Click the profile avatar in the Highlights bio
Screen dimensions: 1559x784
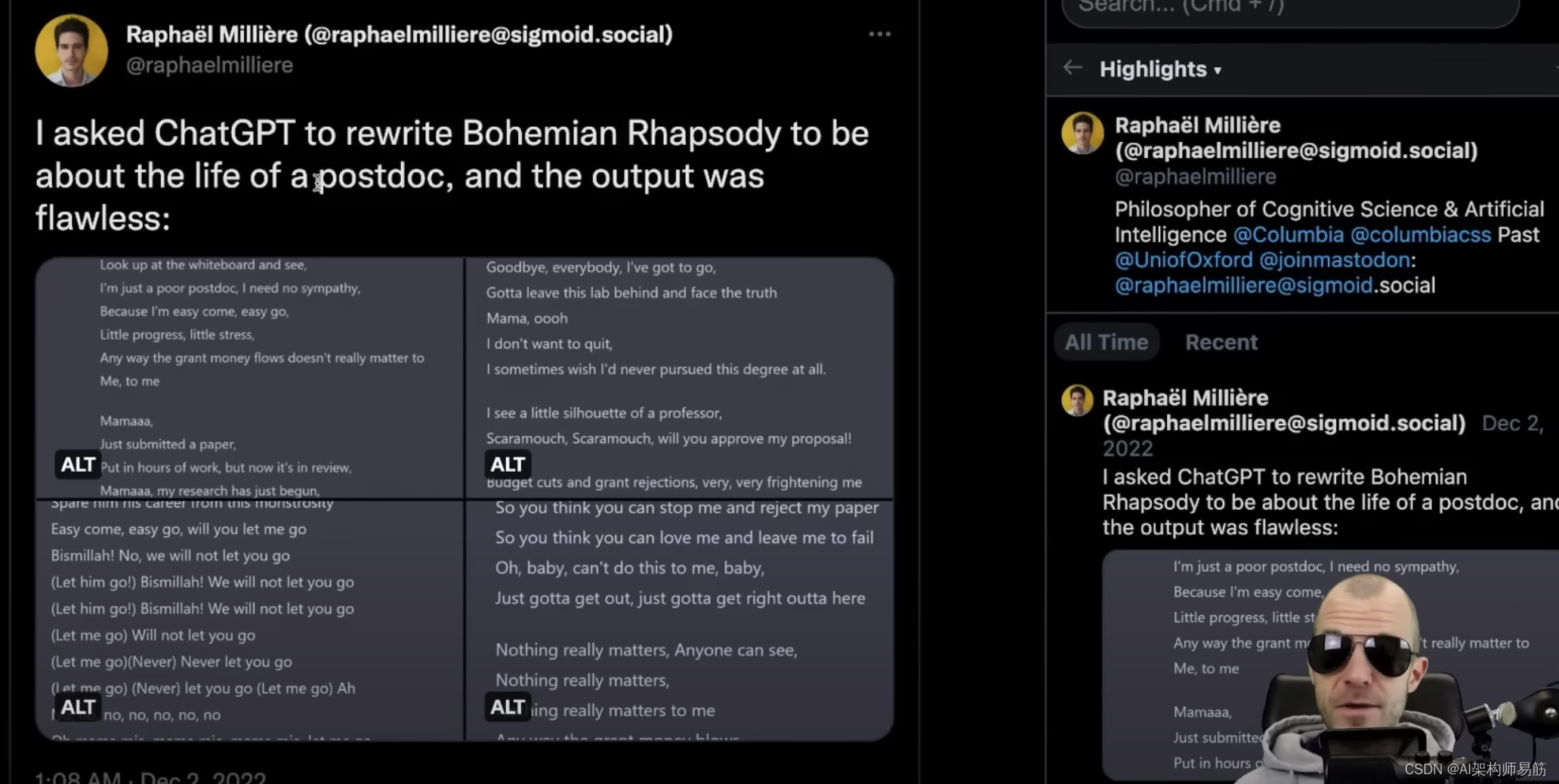tap(1082, 133)
